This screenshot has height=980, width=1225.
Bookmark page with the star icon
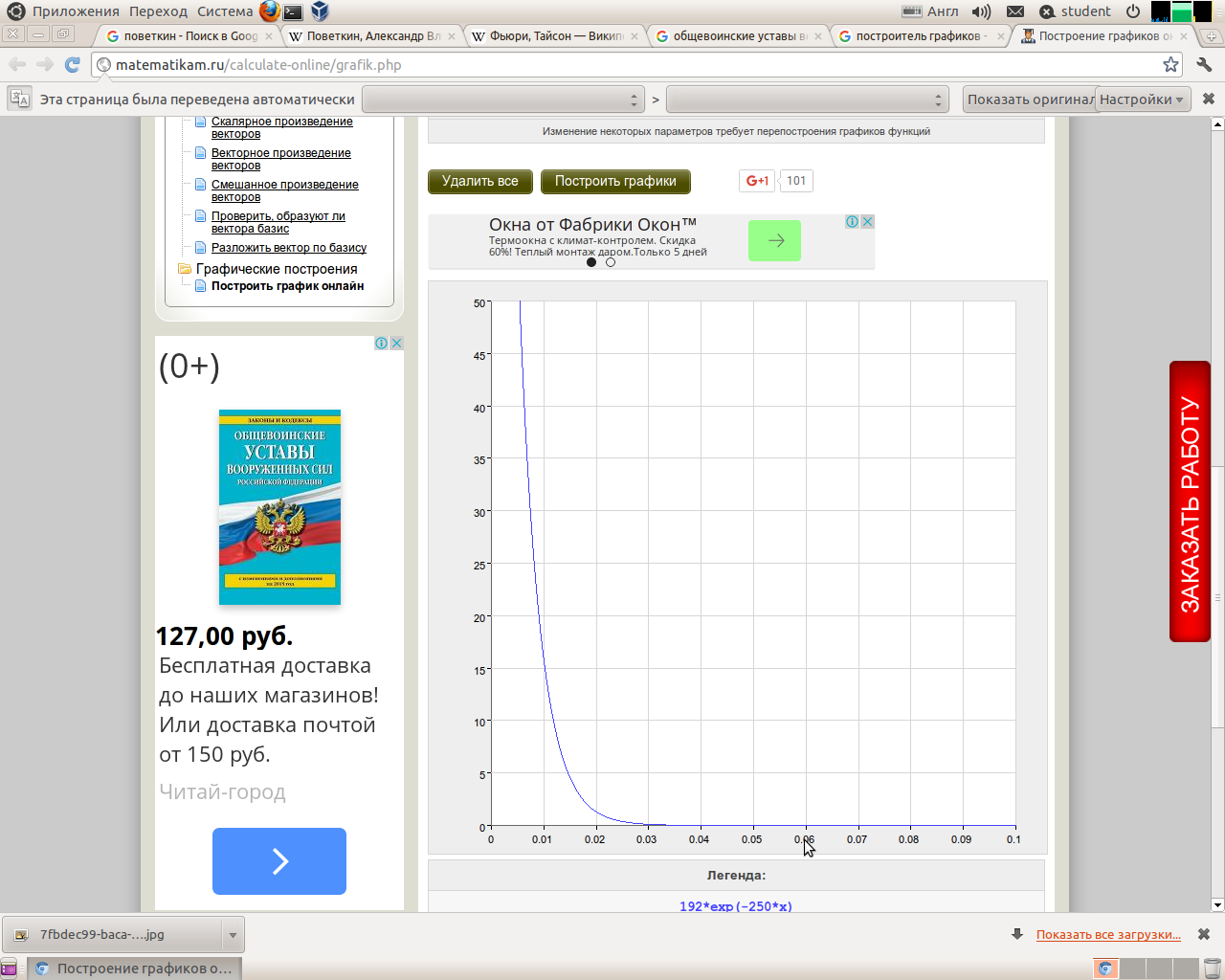pos(1170,64)
